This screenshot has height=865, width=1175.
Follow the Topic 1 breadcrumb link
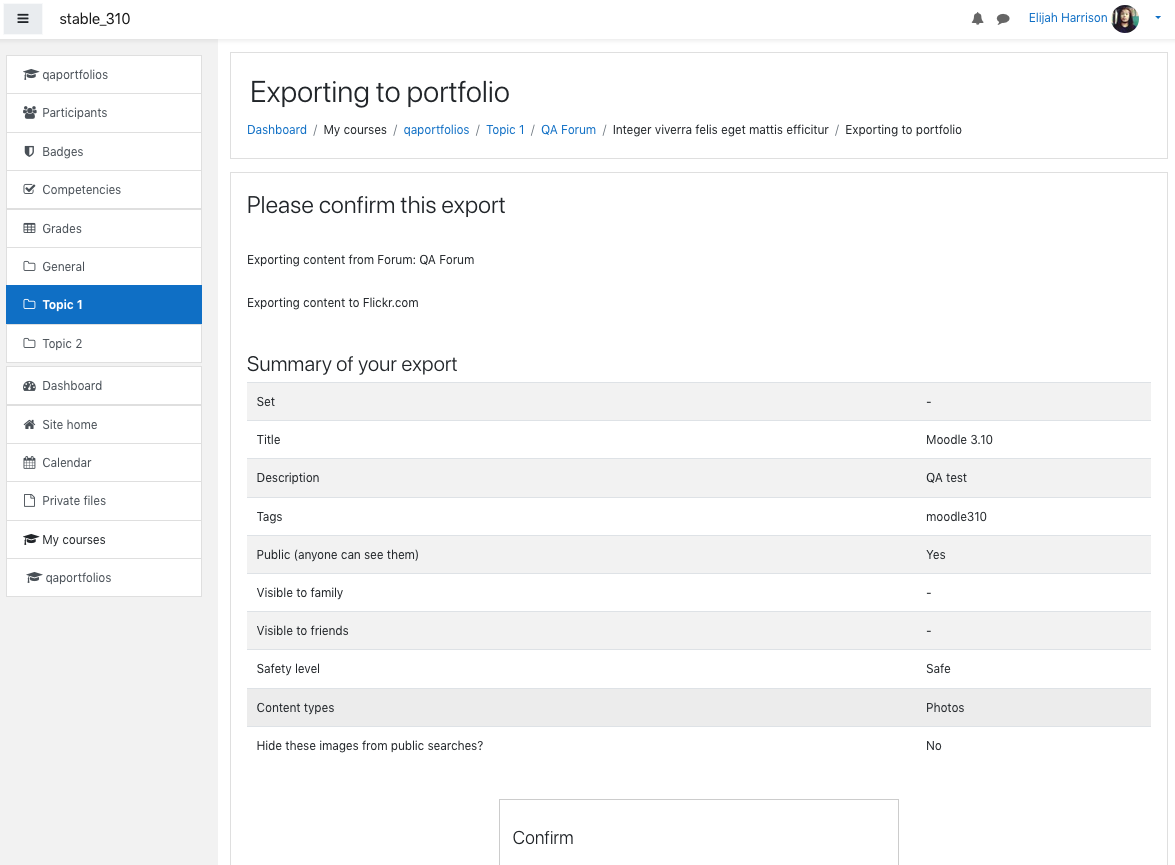point(505,130)
